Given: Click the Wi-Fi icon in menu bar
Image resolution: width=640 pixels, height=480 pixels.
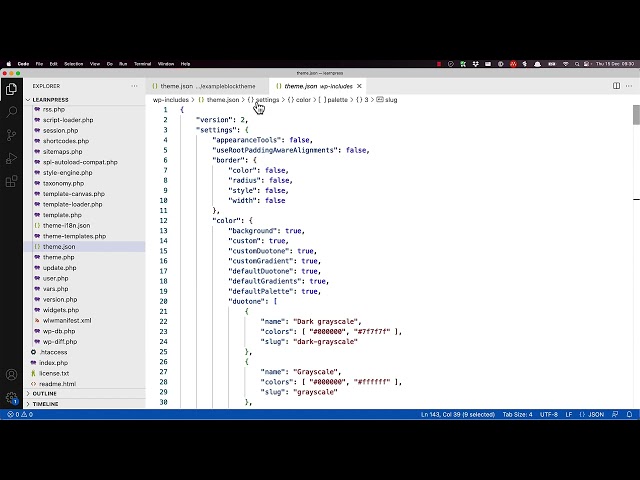Looking at the screenshot, I should pyautogui.click(x=565, y=64).
